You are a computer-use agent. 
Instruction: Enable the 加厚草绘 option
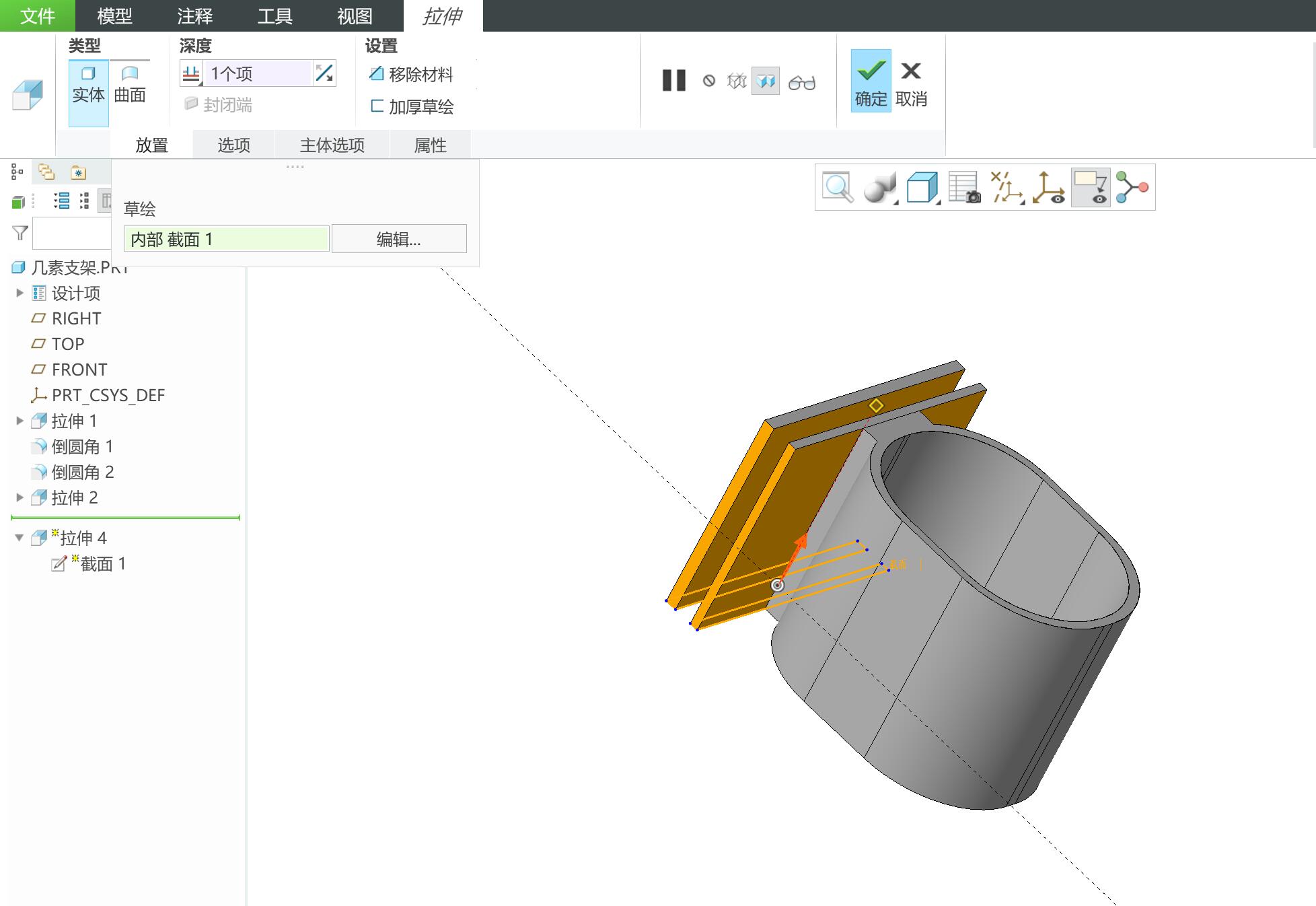(412, 106)
